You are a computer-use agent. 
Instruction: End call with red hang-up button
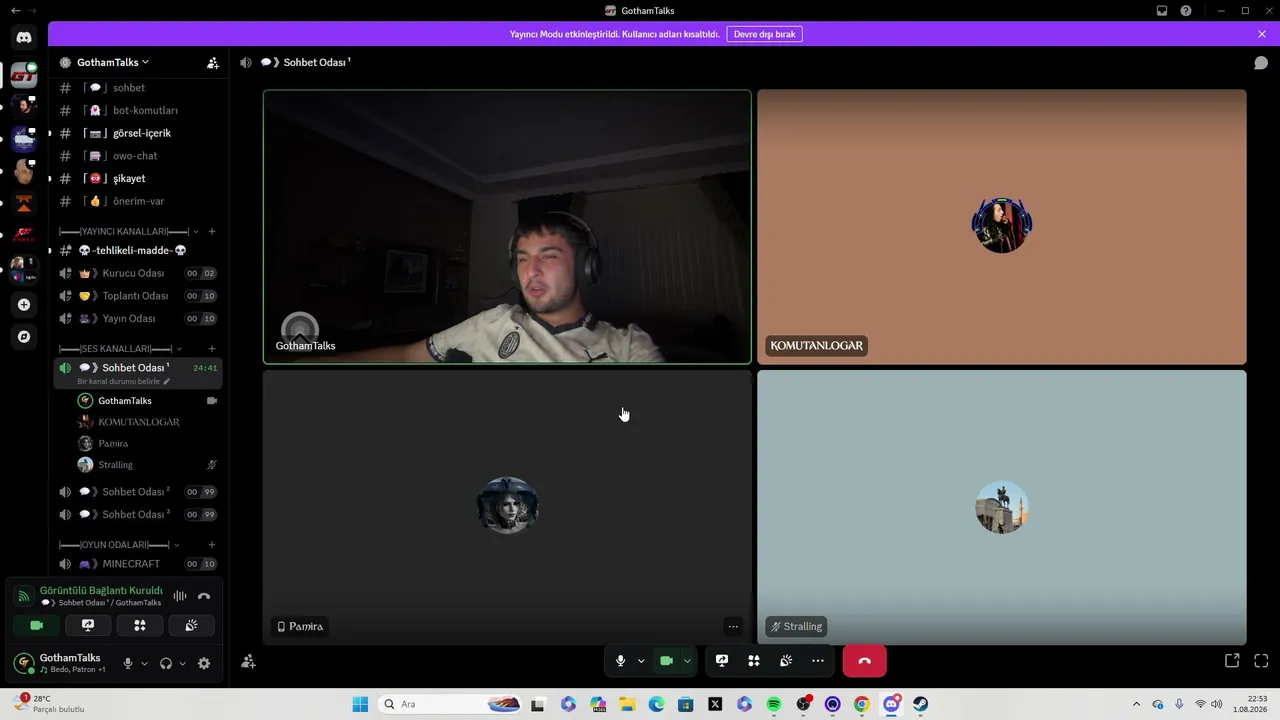865,660
